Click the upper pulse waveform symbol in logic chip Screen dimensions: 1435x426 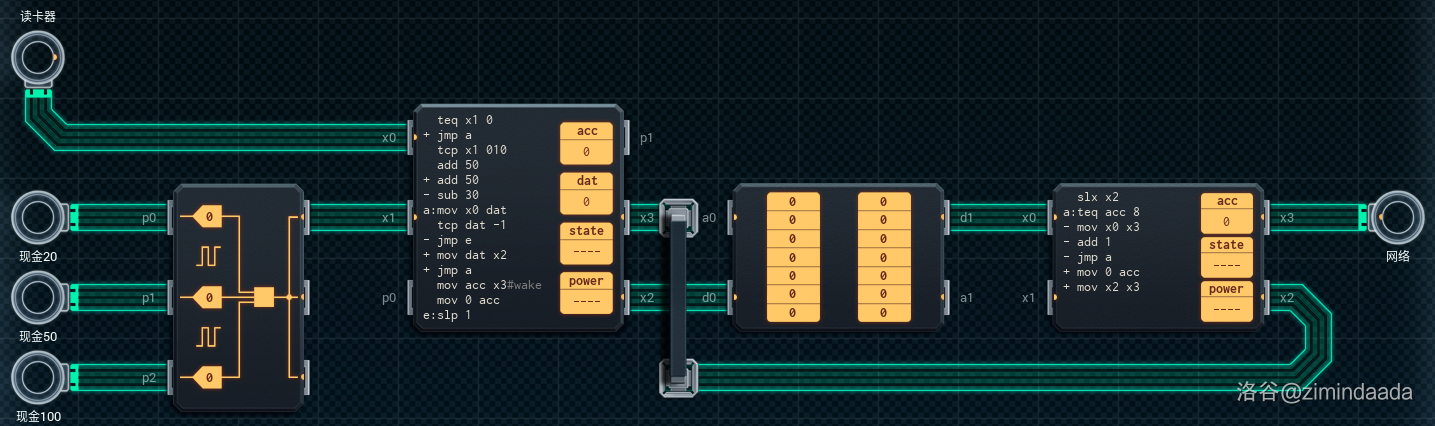208,256
